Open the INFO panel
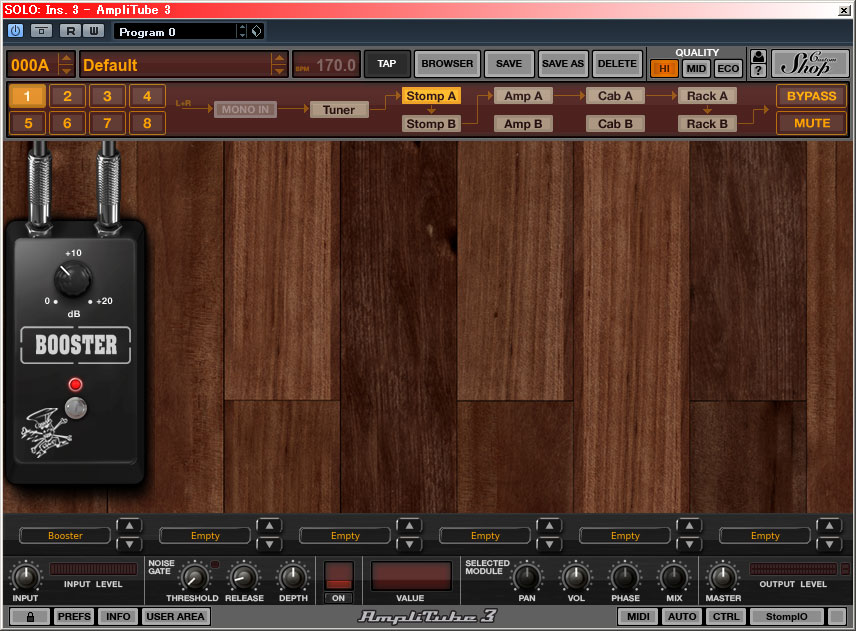This screenshot has height=631, width=856. tap(118, 617)
